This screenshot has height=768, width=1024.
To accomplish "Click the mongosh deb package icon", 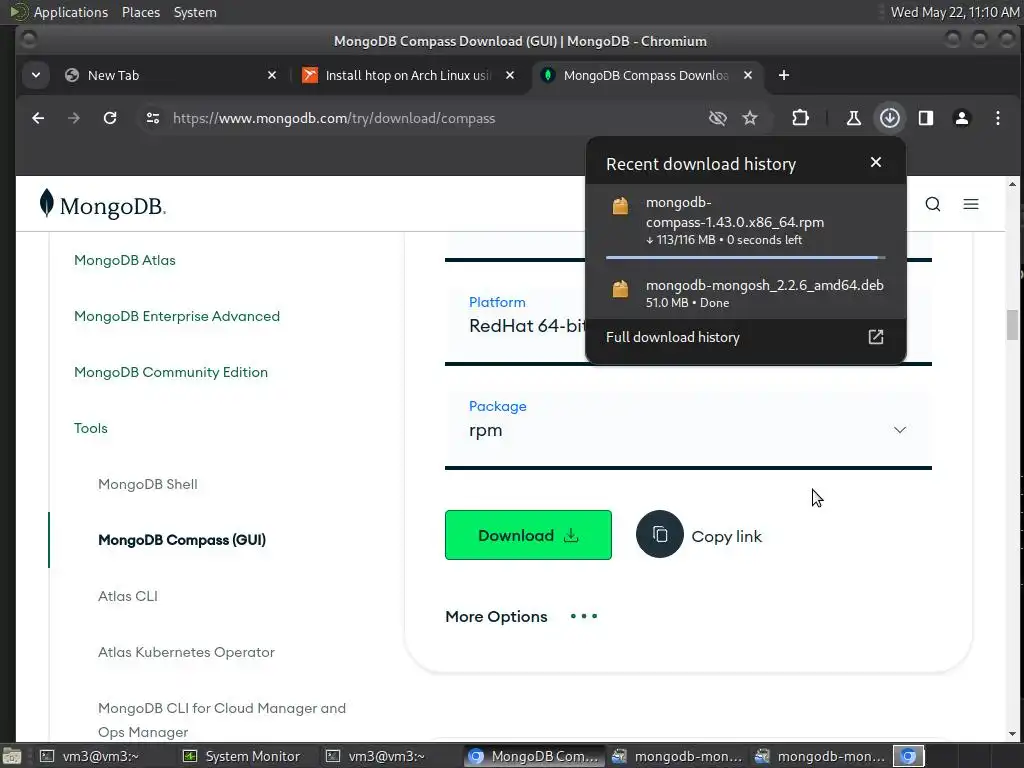I will (620, 289).
